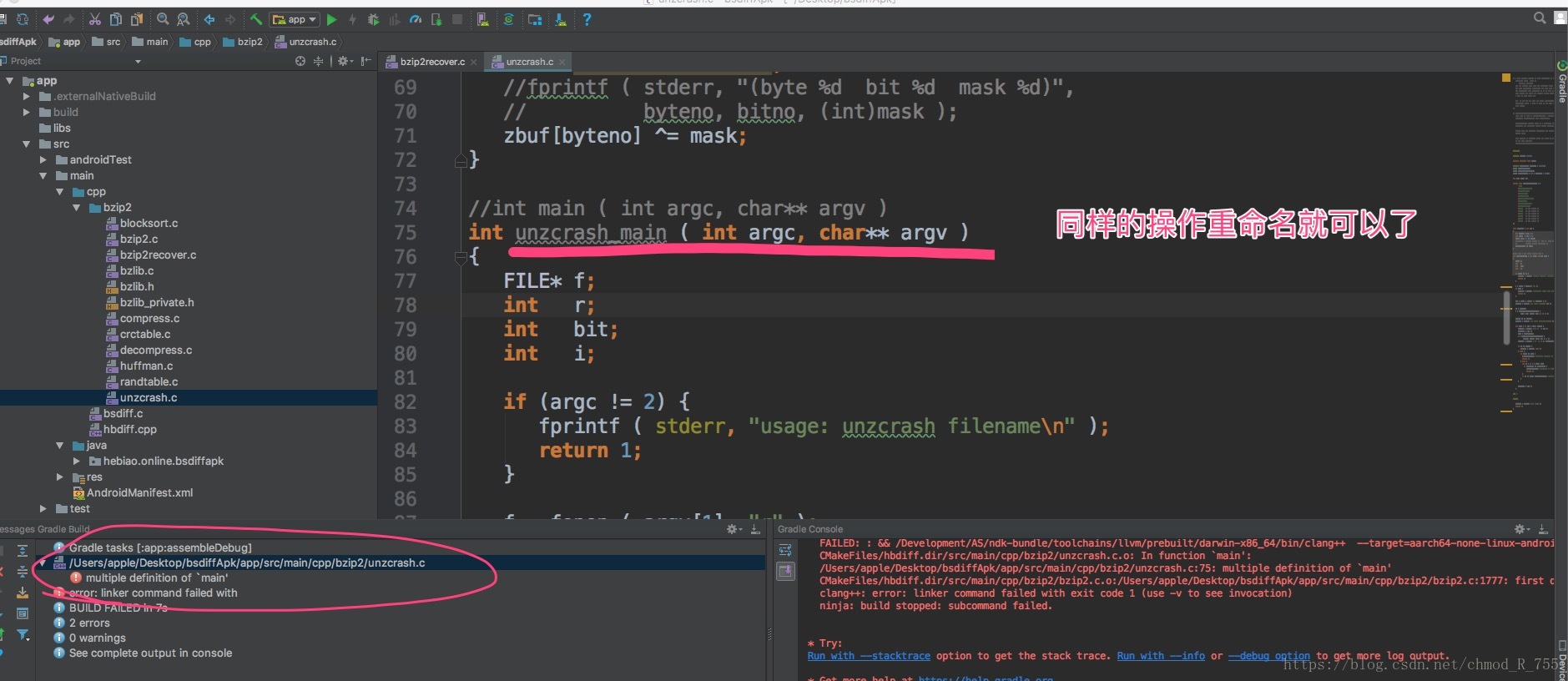
Task: Click the Copy icon in toolbar
Action: [116, 19]
